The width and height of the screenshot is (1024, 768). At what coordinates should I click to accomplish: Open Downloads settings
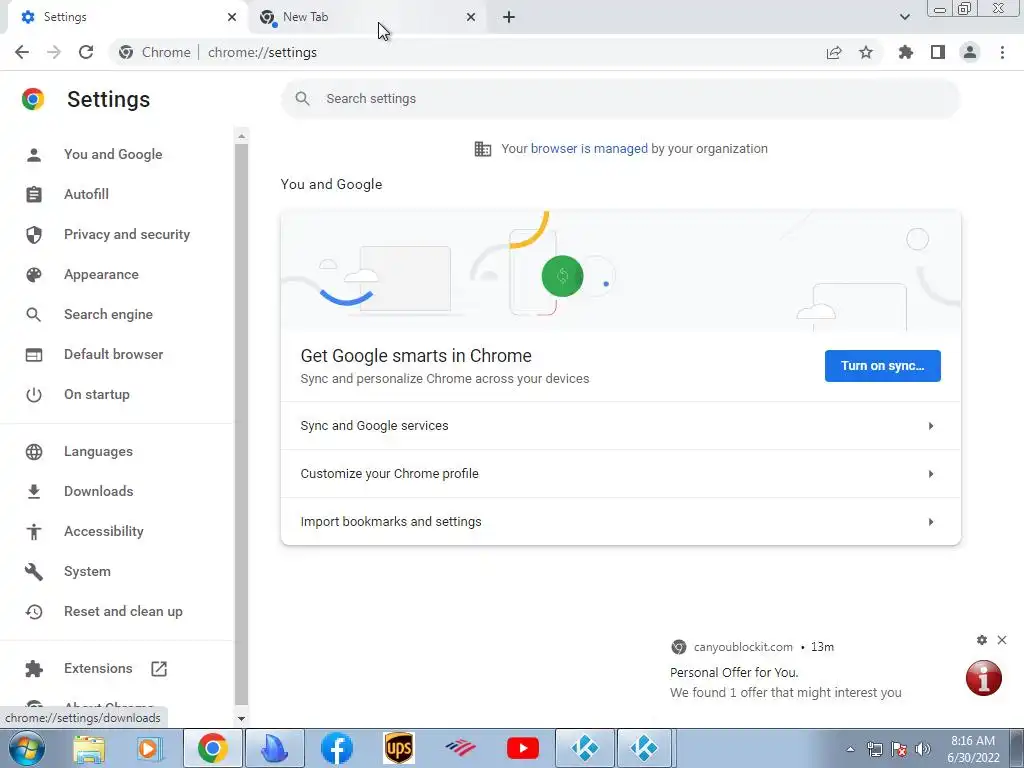(99, 491)
